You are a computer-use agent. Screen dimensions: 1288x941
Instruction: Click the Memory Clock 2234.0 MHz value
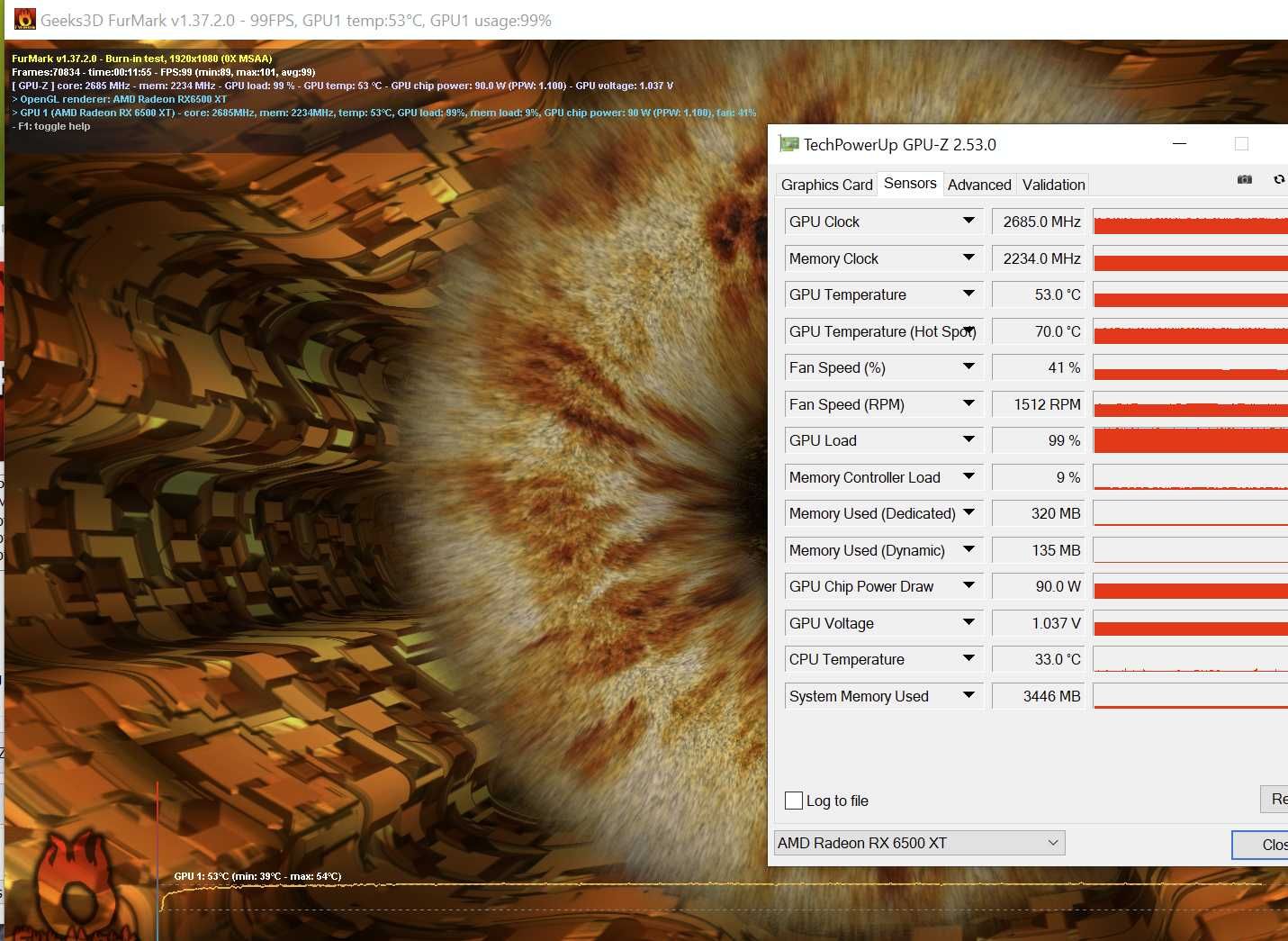[1037, 258]
